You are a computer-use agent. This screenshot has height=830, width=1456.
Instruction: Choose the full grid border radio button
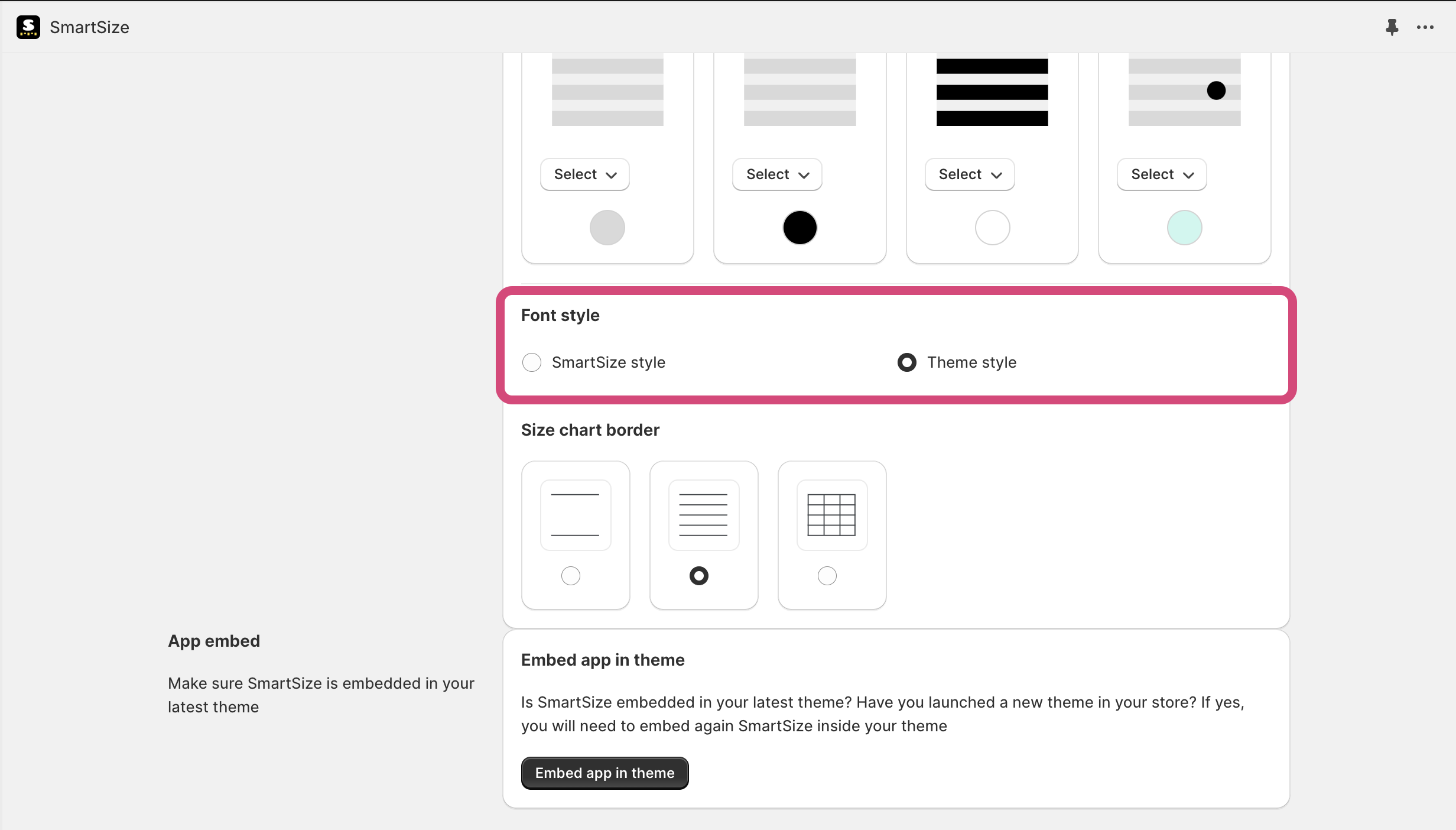tap(827, 576)
